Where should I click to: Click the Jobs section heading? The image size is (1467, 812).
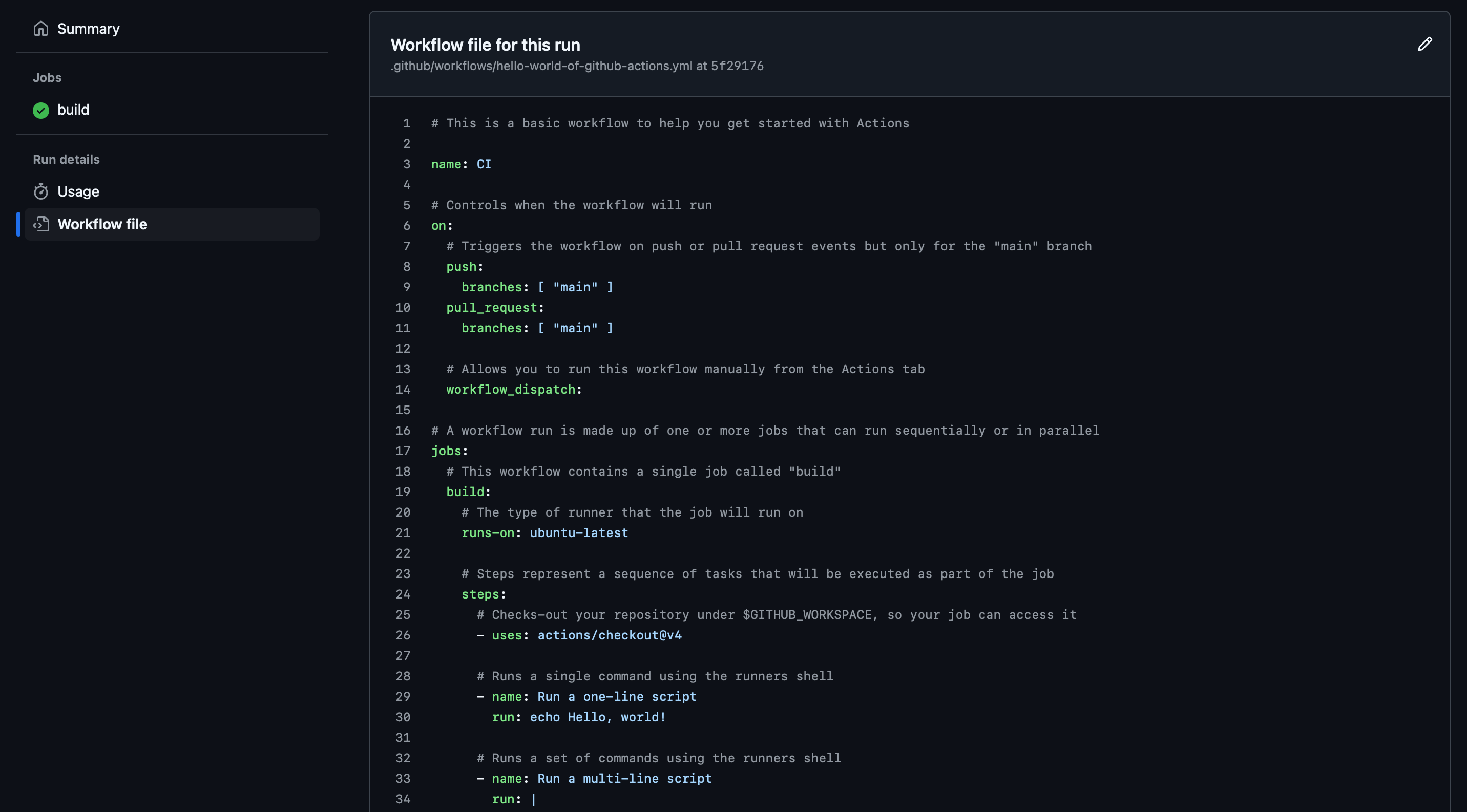pyautogui.click(x=47, y=77)
